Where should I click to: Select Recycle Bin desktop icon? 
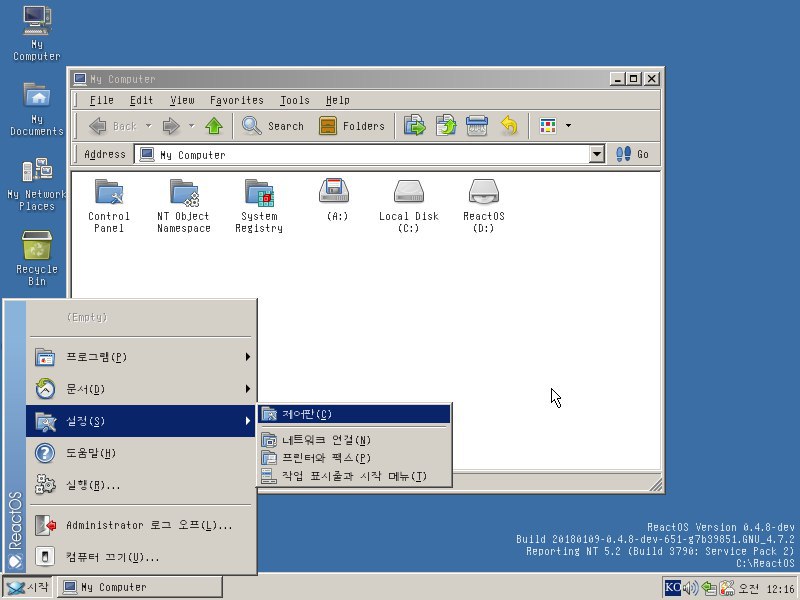37,258
